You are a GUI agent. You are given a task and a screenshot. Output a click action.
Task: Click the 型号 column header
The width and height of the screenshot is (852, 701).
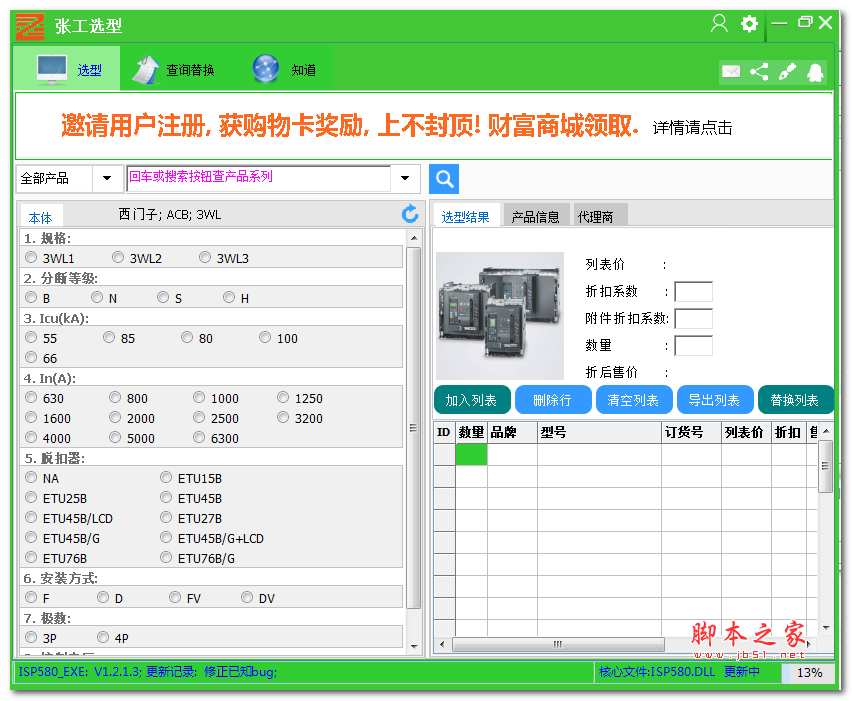click(599, 432)
